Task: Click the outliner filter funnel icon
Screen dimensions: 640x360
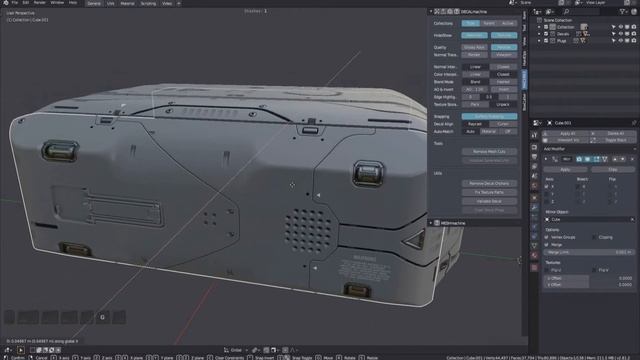Action: [x=622, y=12]
